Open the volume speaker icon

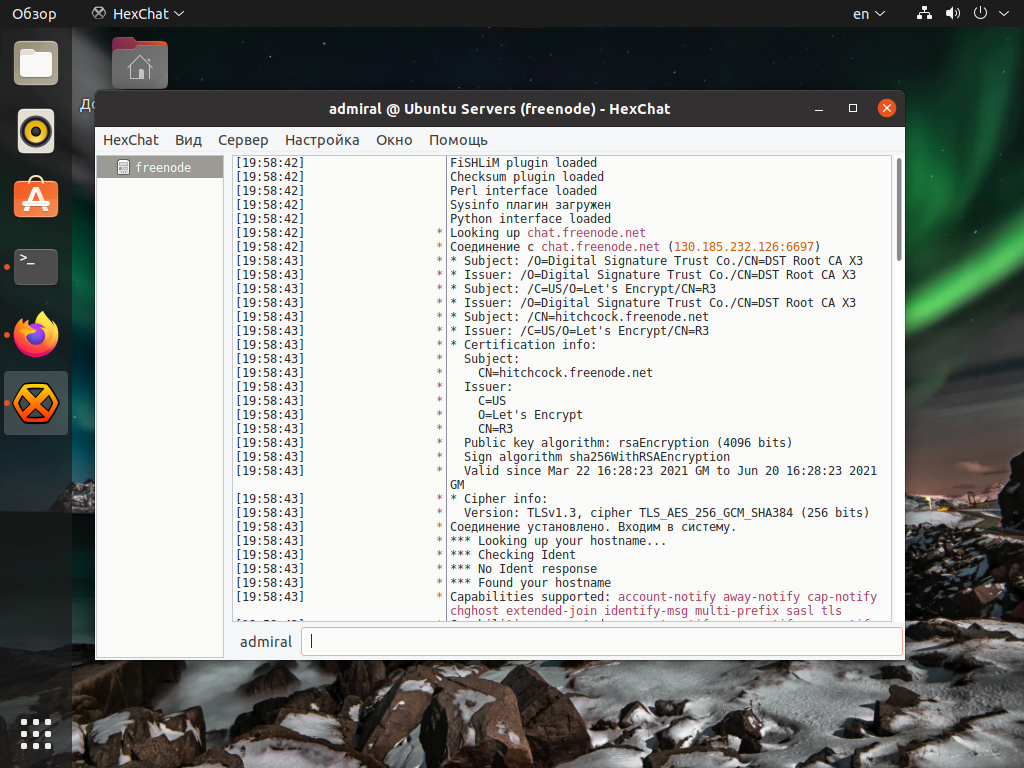[x=952, y=14]
